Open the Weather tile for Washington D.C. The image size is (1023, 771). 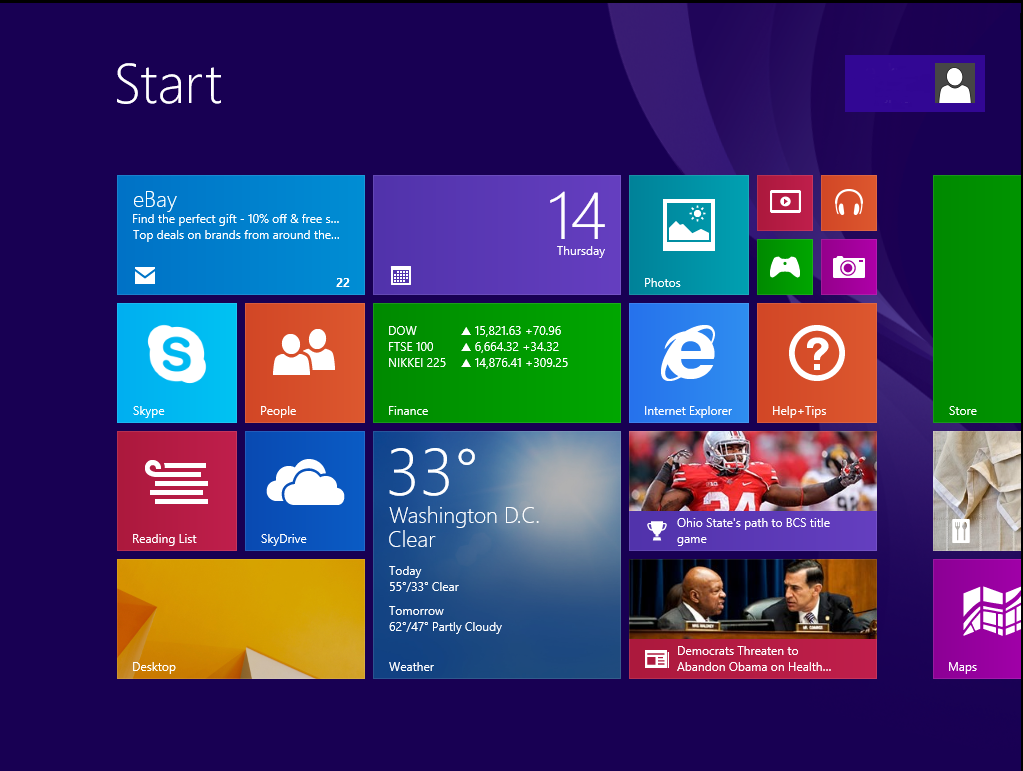click(496, 554)
